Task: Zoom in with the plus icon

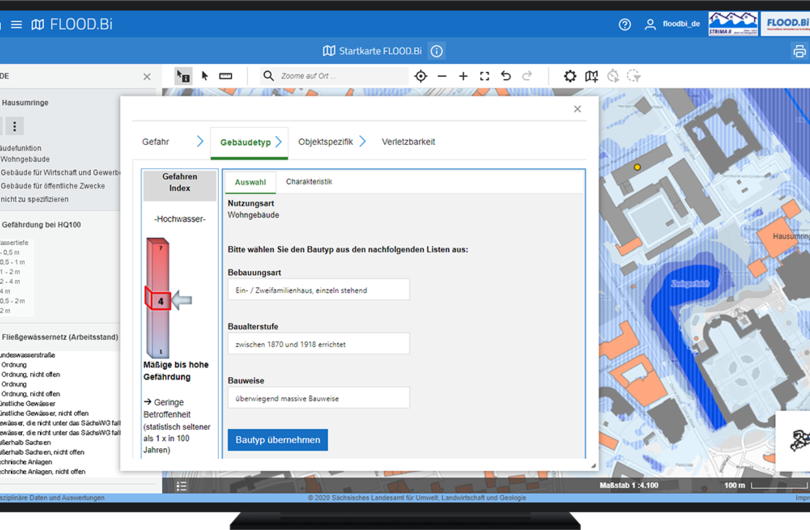Action: click(x=463, y=76)
